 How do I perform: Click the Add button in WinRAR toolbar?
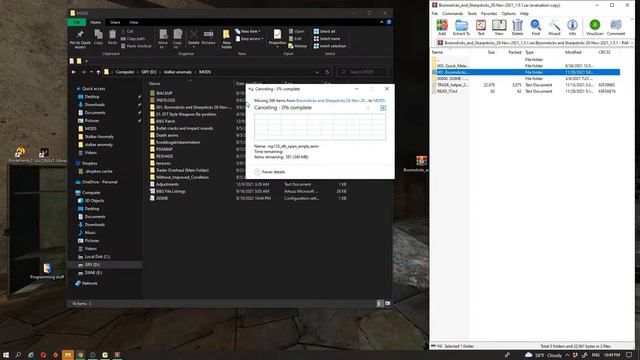[x=442, y=27]
